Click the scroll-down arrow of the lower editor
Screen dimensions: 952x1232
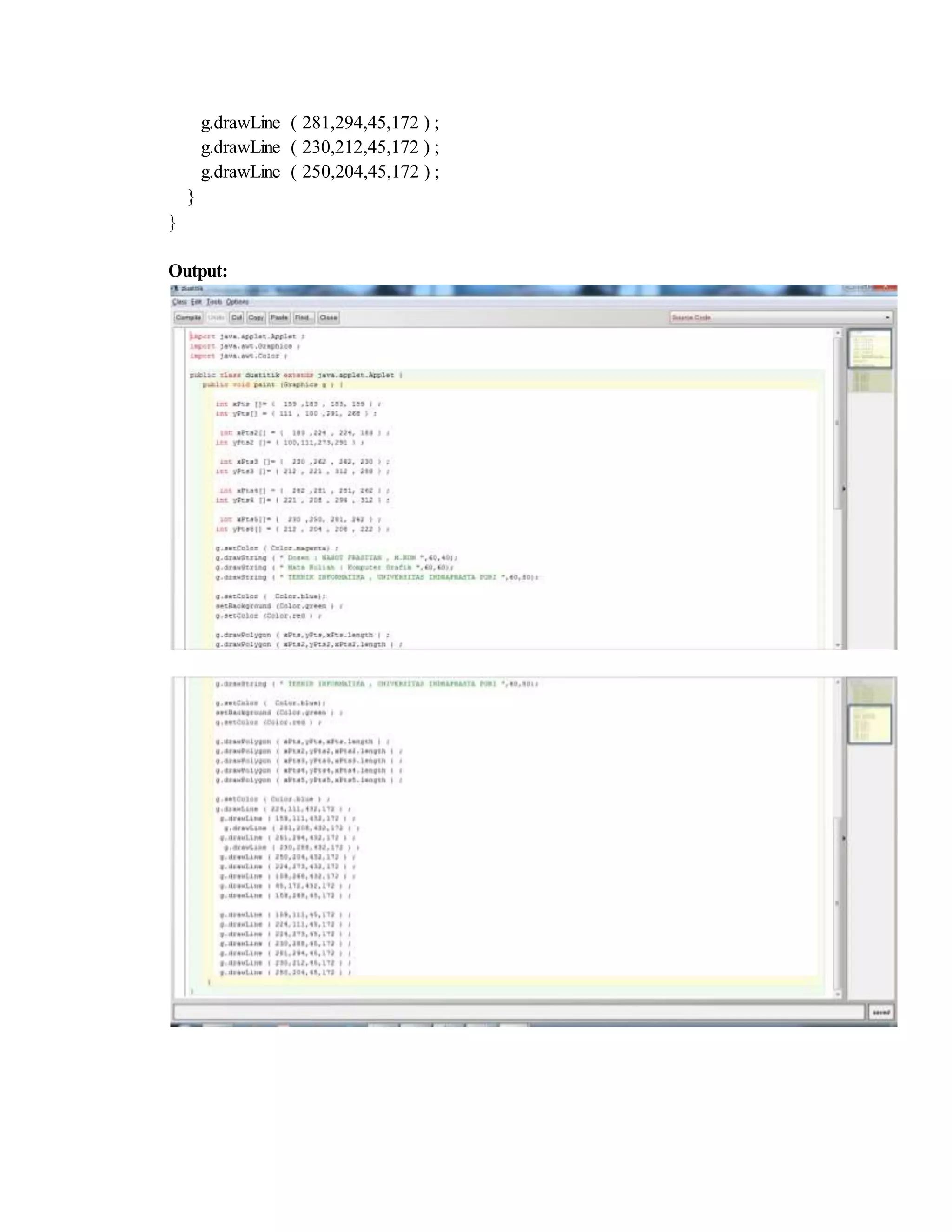838,994
